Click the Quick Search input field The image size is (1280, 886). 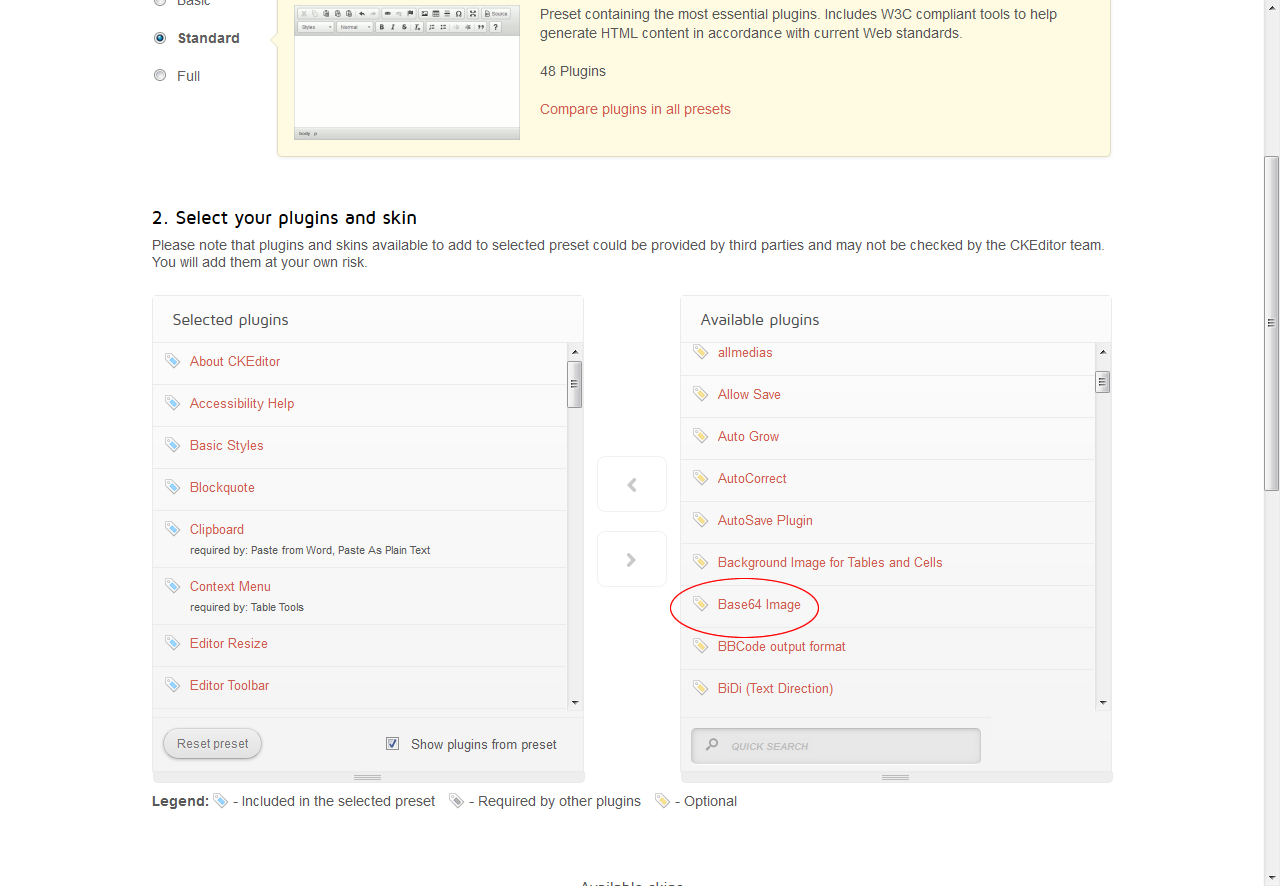(x=836, y=745)
